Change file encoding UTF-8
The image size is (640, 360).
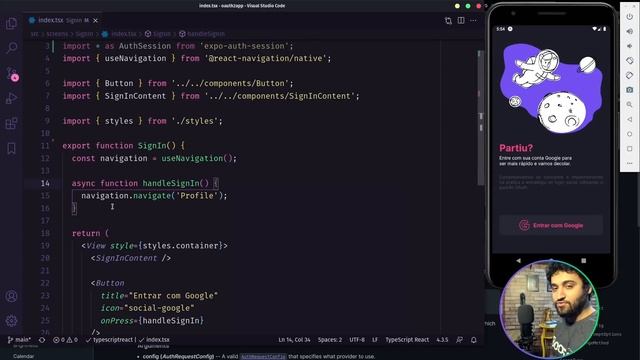[357, 340]
